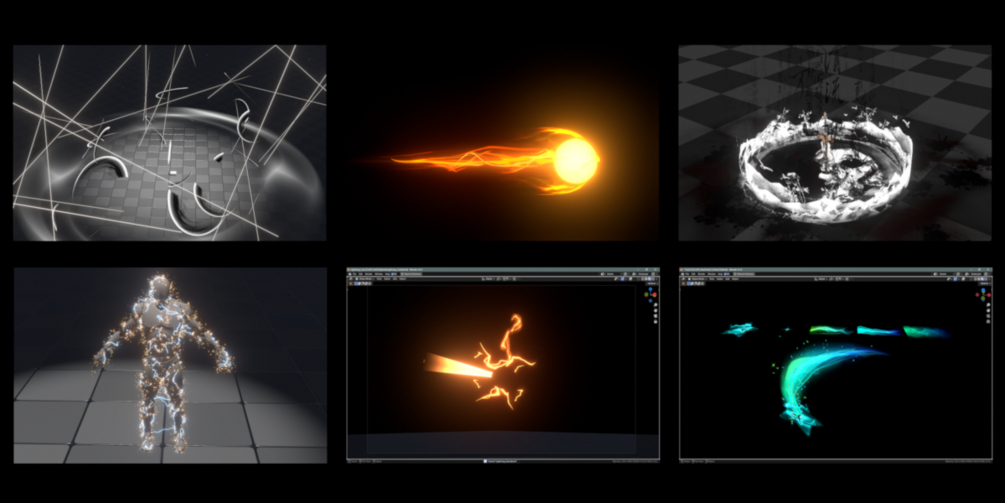Click Back to Previous in orange lightning window

click(411, 274)
